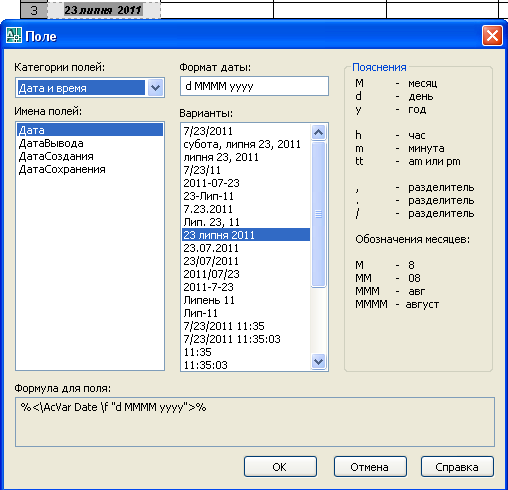Click variants list scroll down arrow

318,361
